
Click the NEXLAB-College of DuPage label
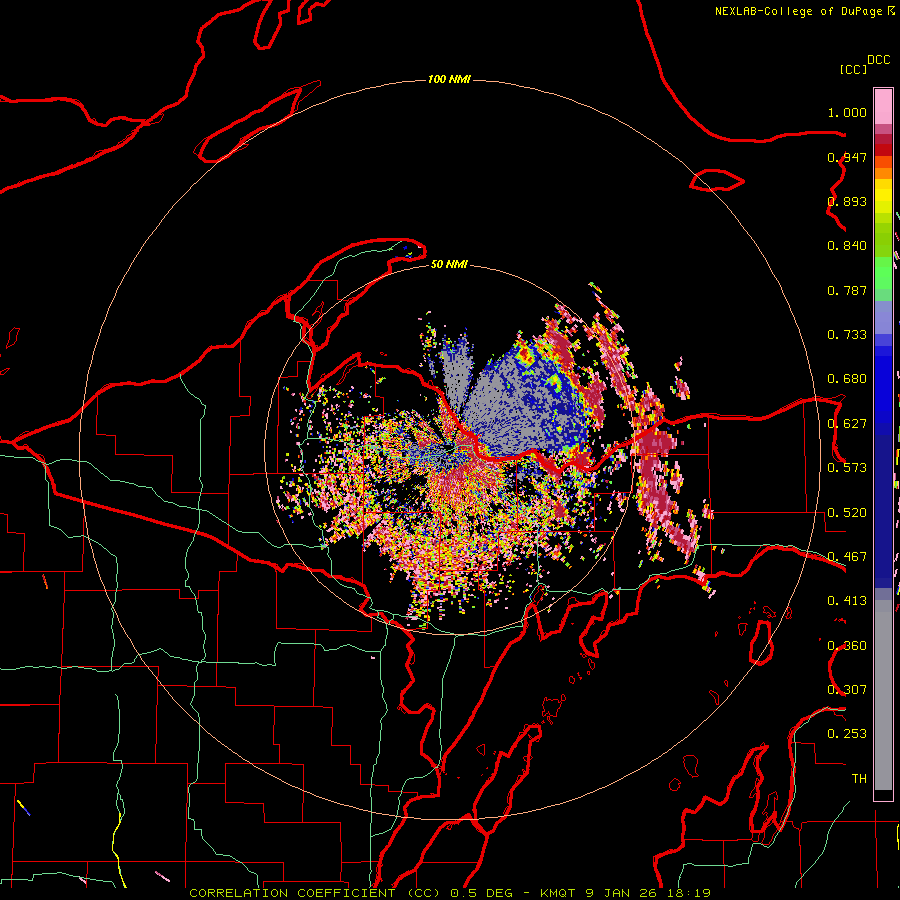(799, 11)
